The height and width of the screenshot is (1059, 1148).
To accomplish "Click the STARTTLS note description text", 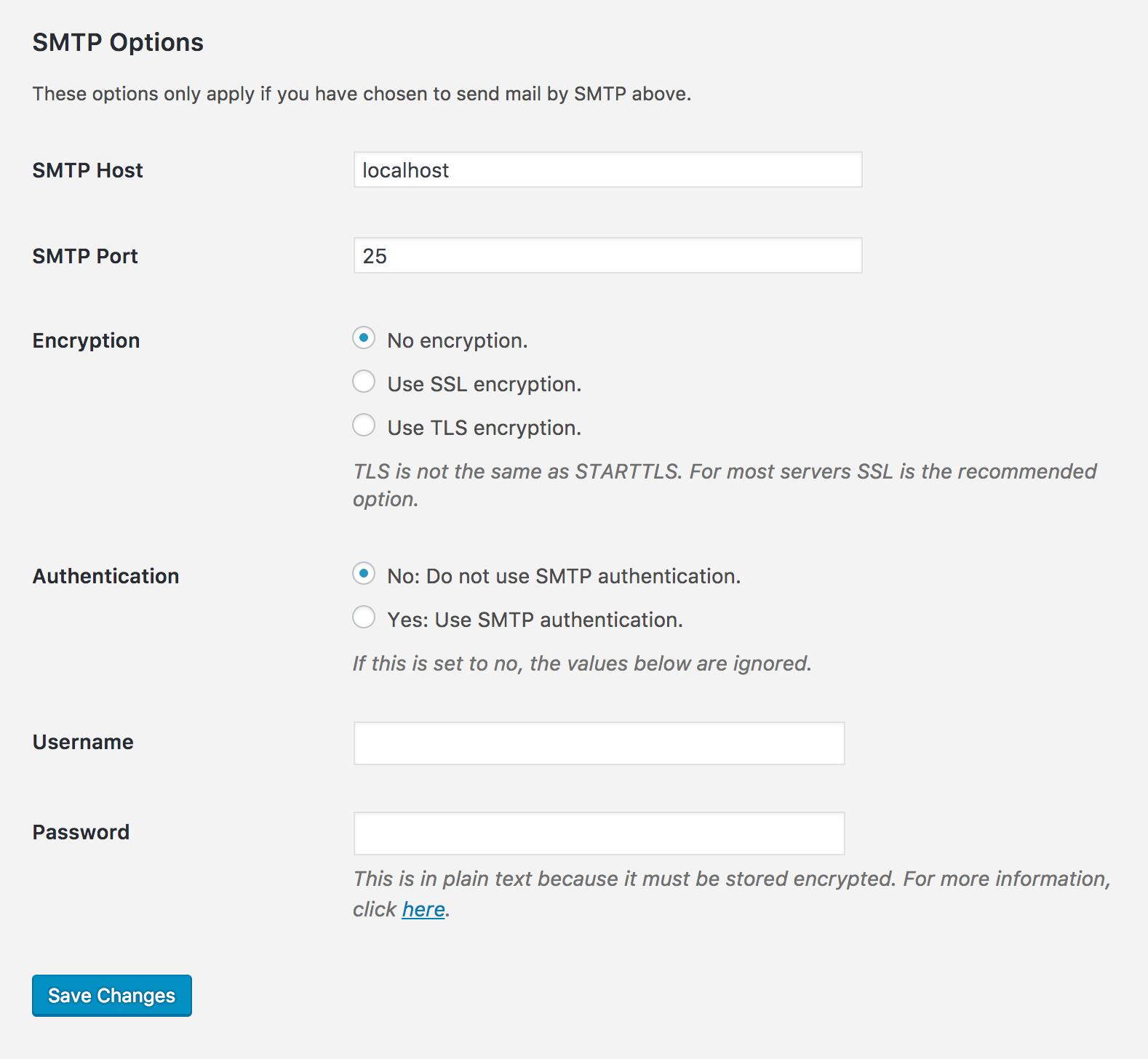I will (724, 472).
